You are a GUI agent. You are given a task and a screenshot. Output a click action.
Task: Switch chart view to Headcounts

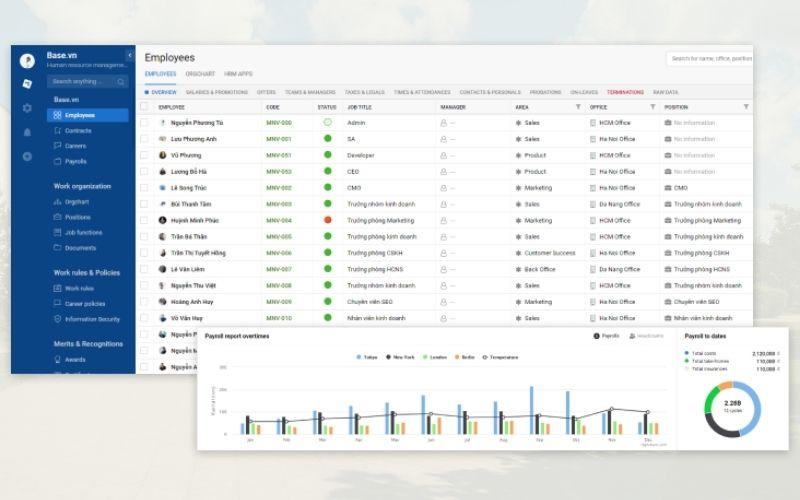(x=646, y=336)
